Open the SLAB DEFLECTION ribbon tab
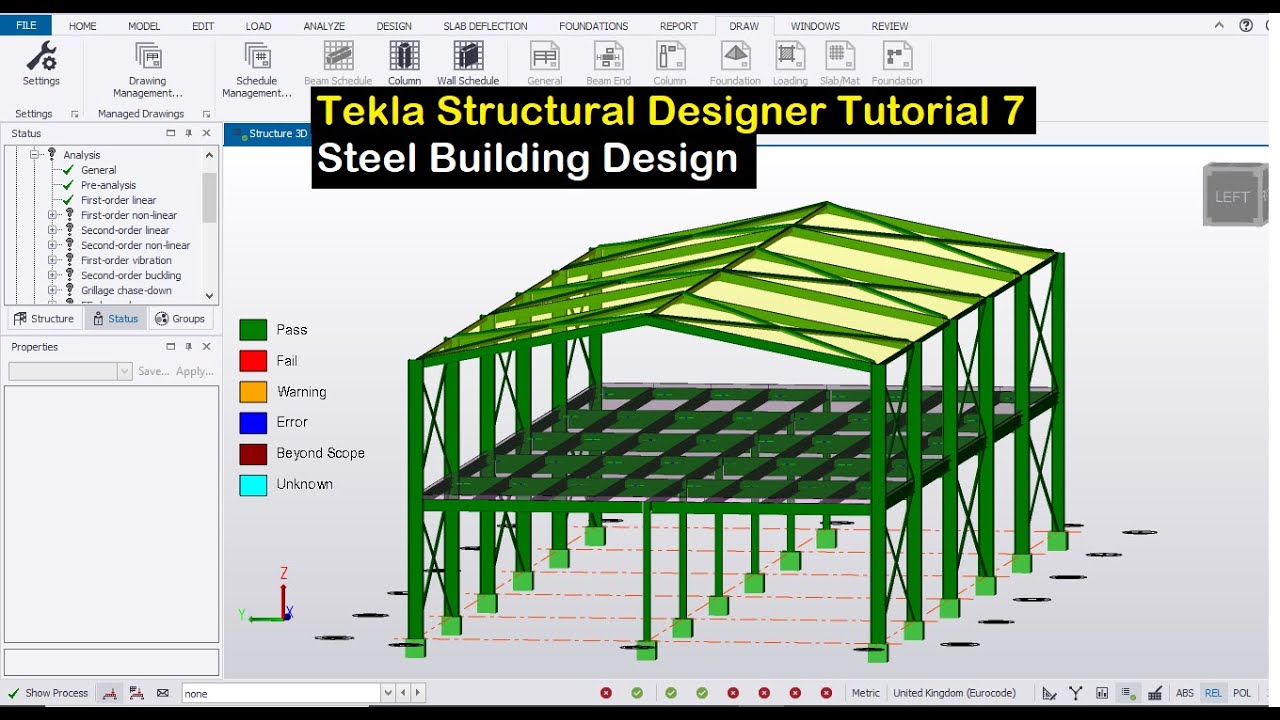The image size is (1280, 720). (484, 25)
